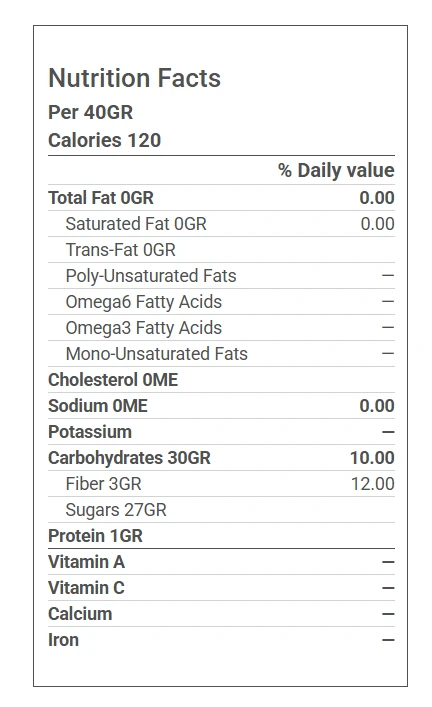Click the % Daily value header
This screenshot has width=432, height=707.
pyautogui.click(x=336, y=170)
